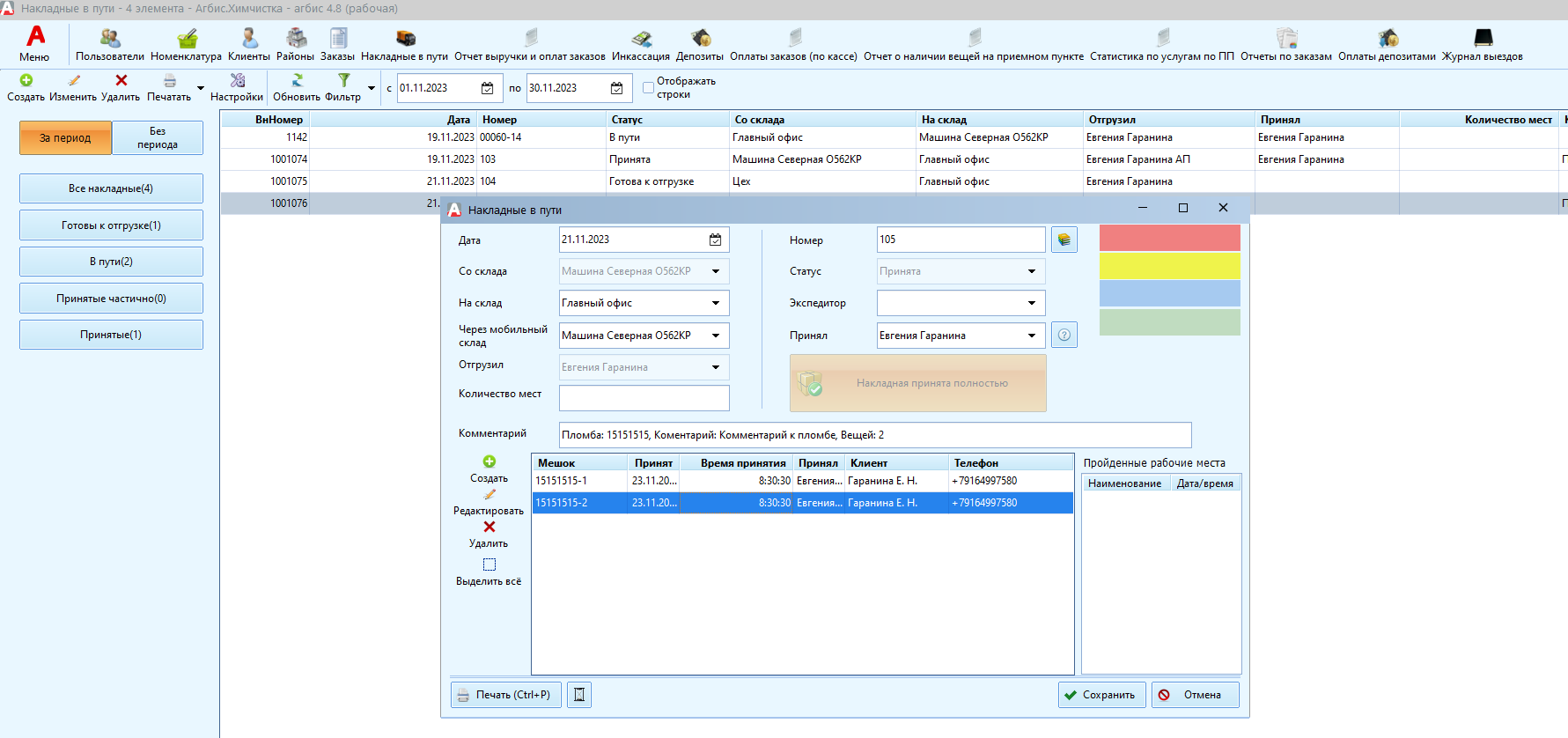The width and height of the screenshot is (1568, 738).
Task: Pick the blue color swatch
Action: click(x=1170, y=293)
